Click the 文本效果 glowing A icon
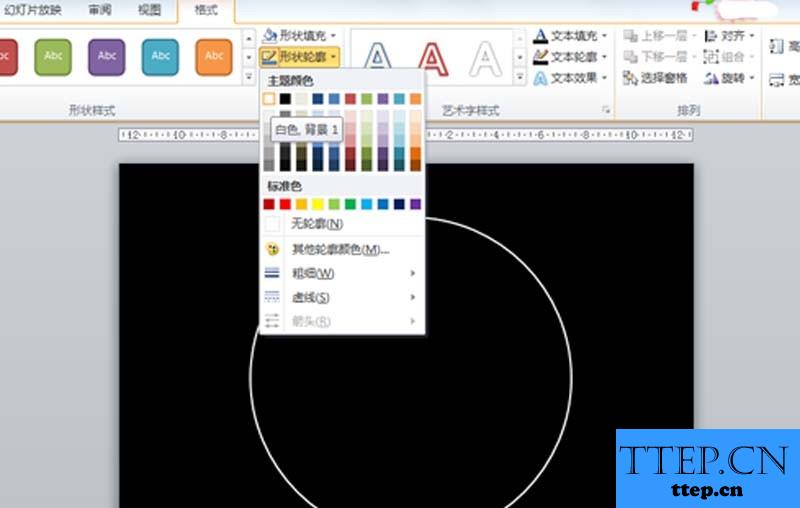Screen dimensions: 800x508 (x=540, y=78)
